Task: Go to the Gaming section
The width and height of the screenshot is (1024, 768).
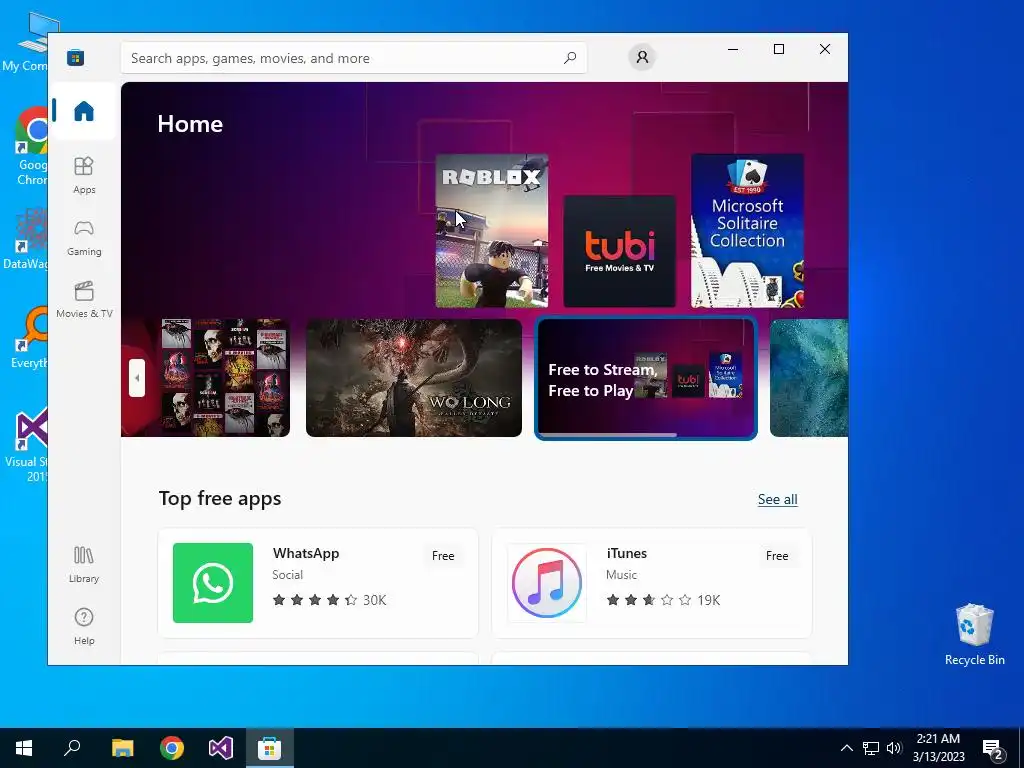Action: [84, 237]
